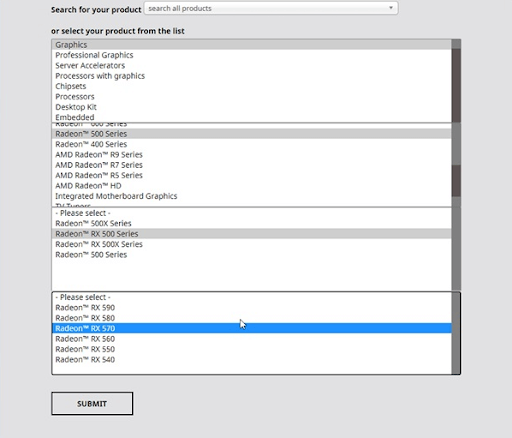Screen dimensions: 512x438
Task: Pick 'Processors with graphics' category
Action: [x=252, y=76]
